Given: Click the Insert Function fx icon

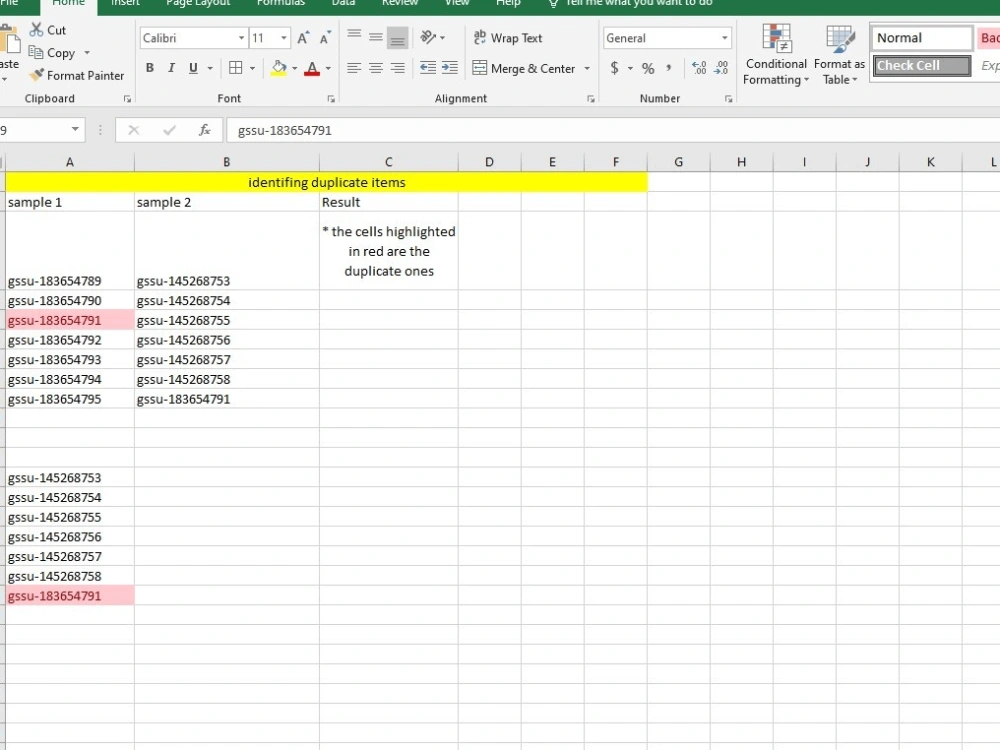Looking at the screenshot, I should click(205, 130).
